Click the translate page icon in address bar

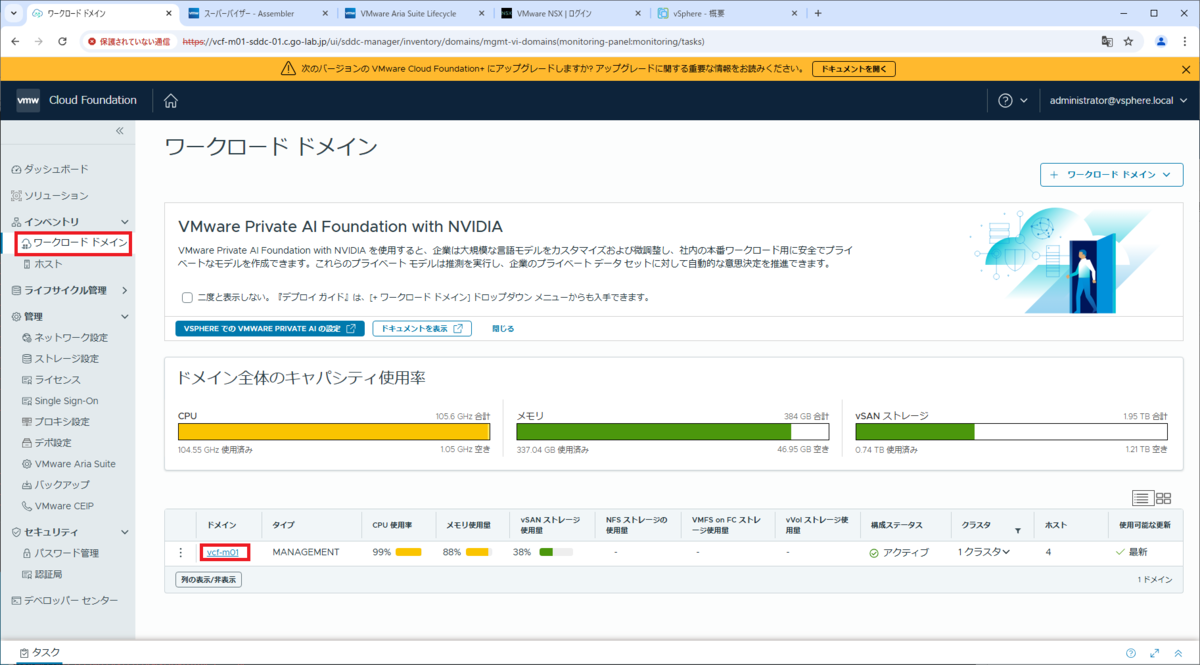point(1107,42)
